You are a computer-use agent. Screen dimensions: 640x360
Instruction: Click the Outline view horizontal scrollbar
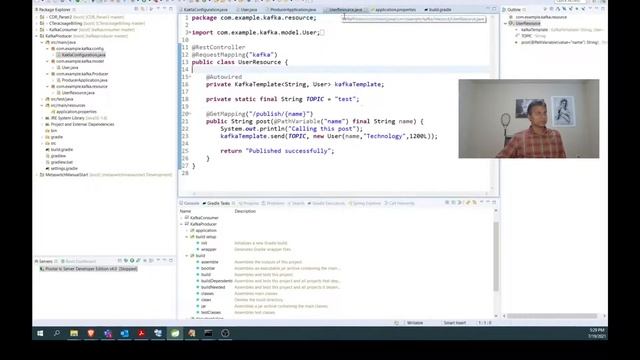[x=552, y=316]
